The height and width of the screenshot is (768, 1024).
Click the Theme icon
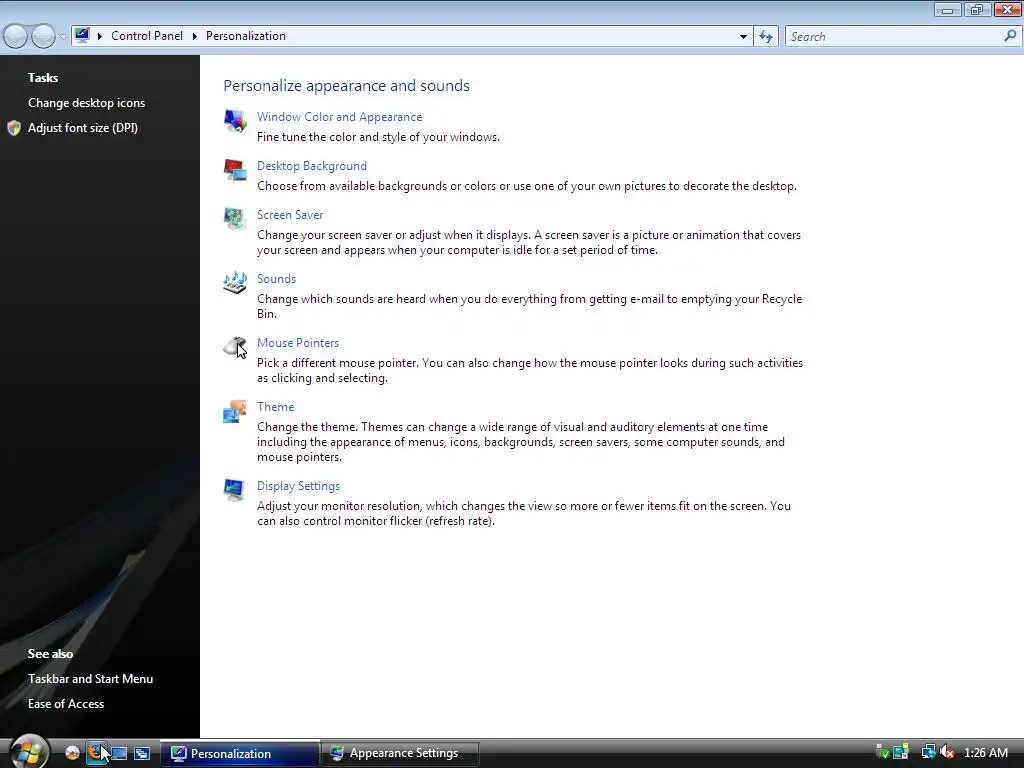(235, 411)
